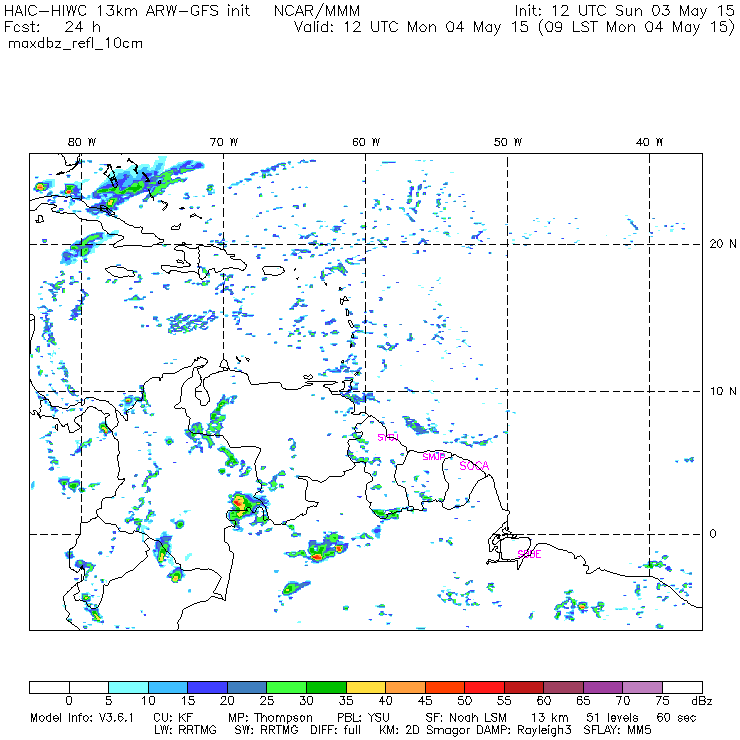Select the SOCA station label
Image resolution: width=740 pixels, height=740 pixels.
[x=474, y=466]
